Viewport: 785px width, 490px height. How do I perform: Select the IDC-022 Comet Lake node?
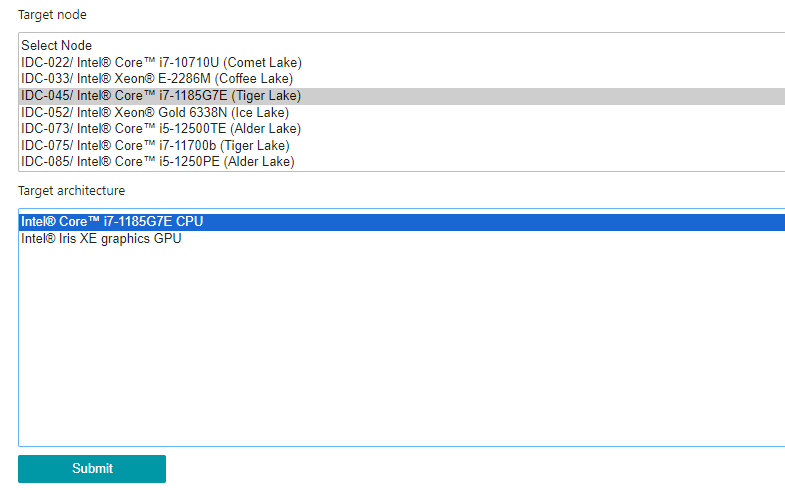[x=161, y=62]
